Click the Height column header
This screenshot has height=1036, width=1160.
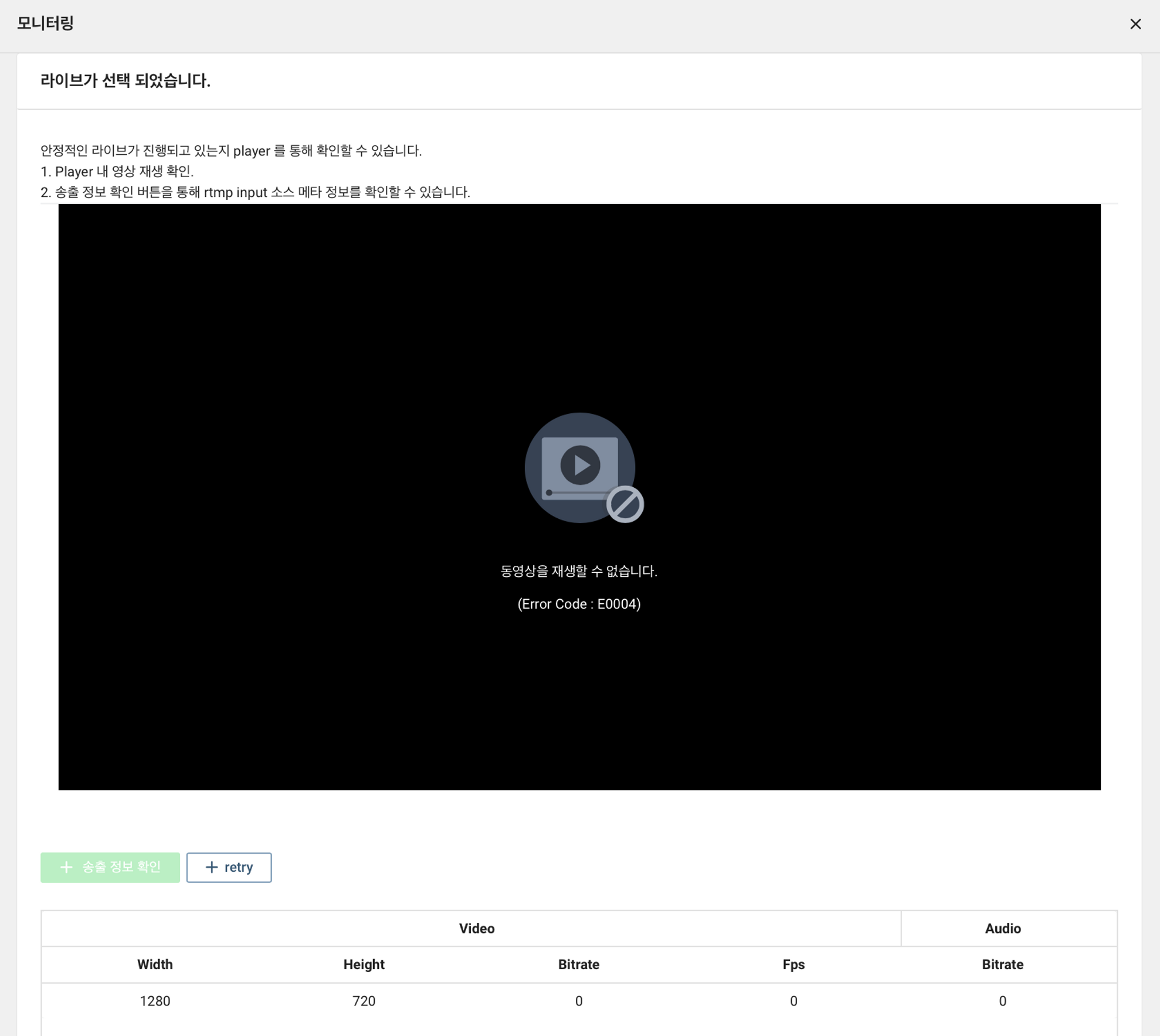(x=364, y=964)
